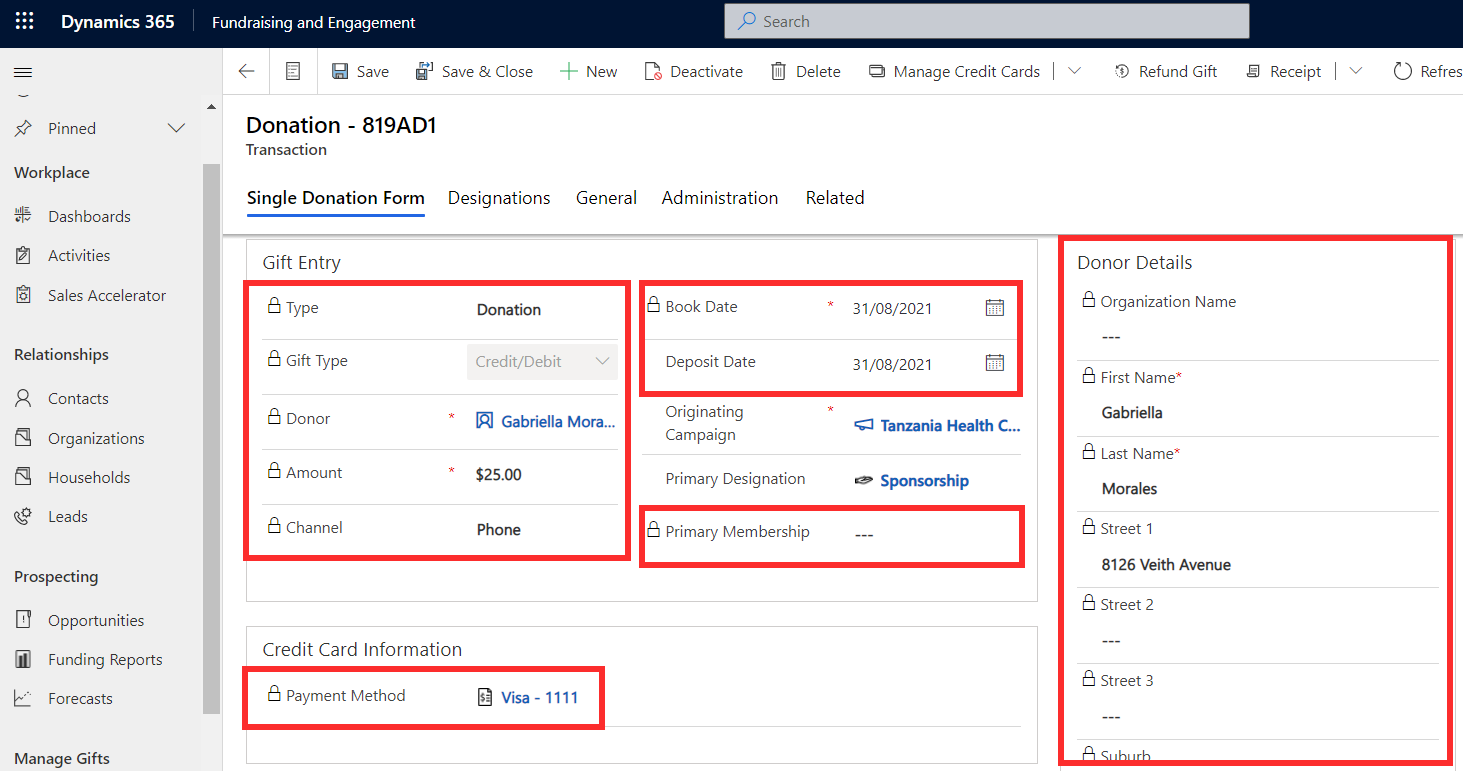Screen dimensions: 1463x771
Task: Go back using the back arrow
Action: [246, 72]
